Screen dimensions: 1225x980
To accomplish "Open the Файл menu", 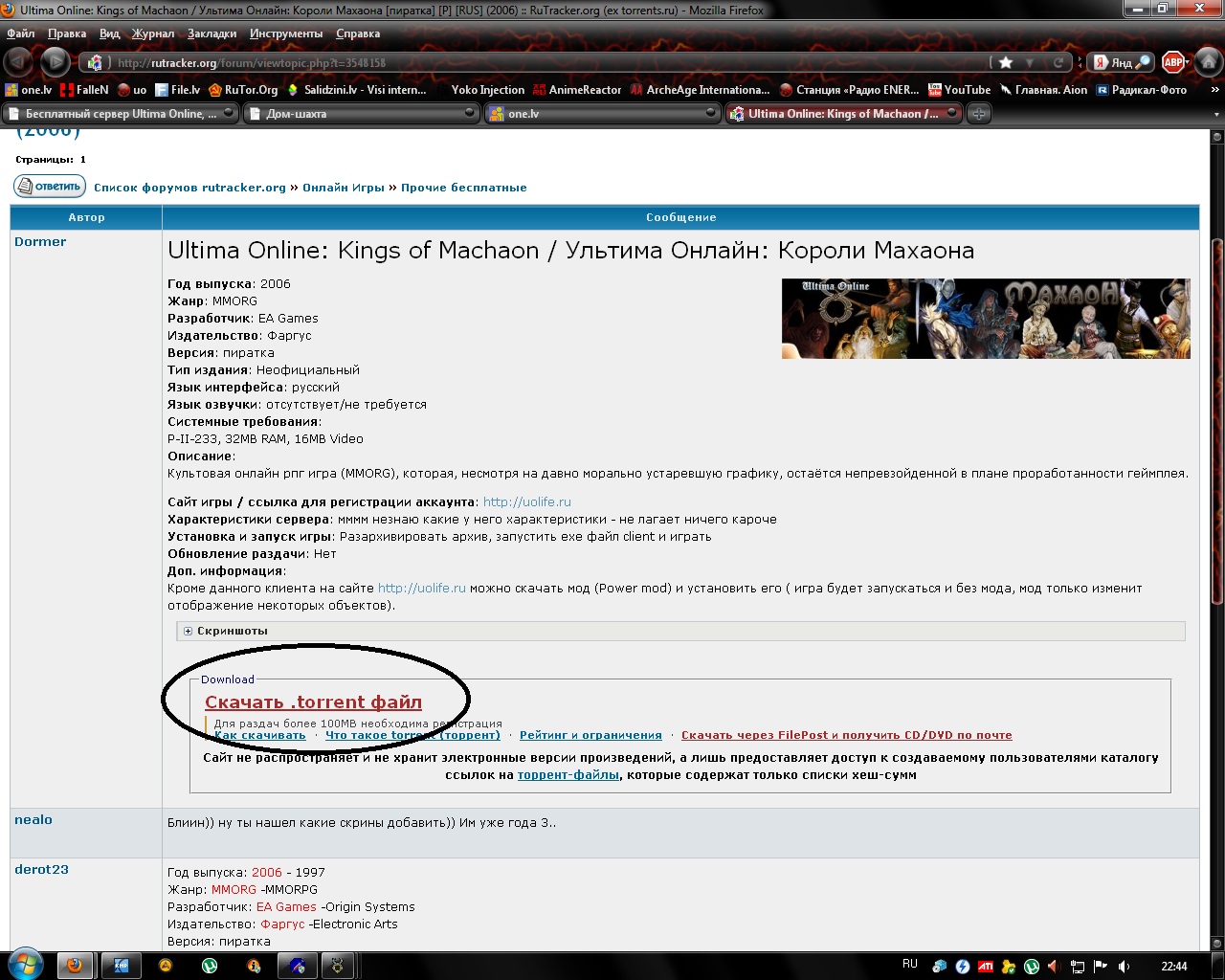I will 20,33.
